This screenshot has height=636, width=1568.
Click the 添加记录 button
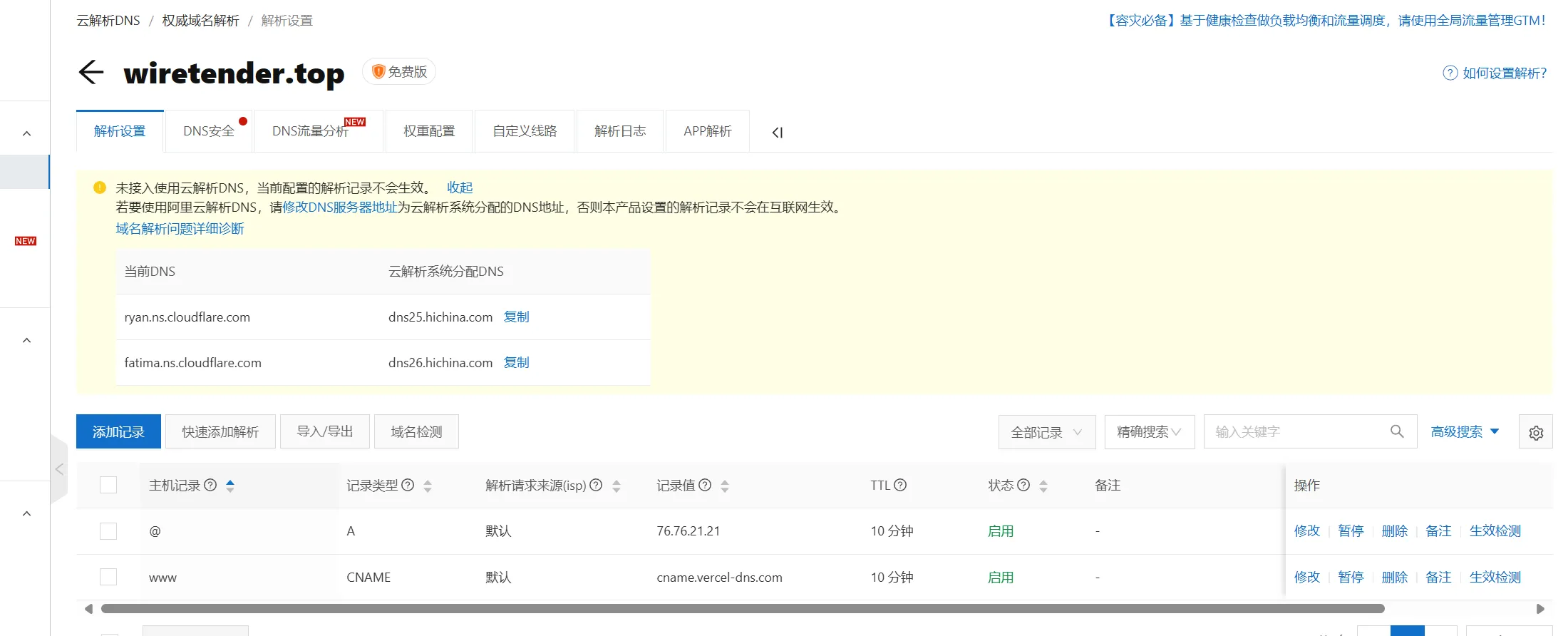(x=118, y=432)
